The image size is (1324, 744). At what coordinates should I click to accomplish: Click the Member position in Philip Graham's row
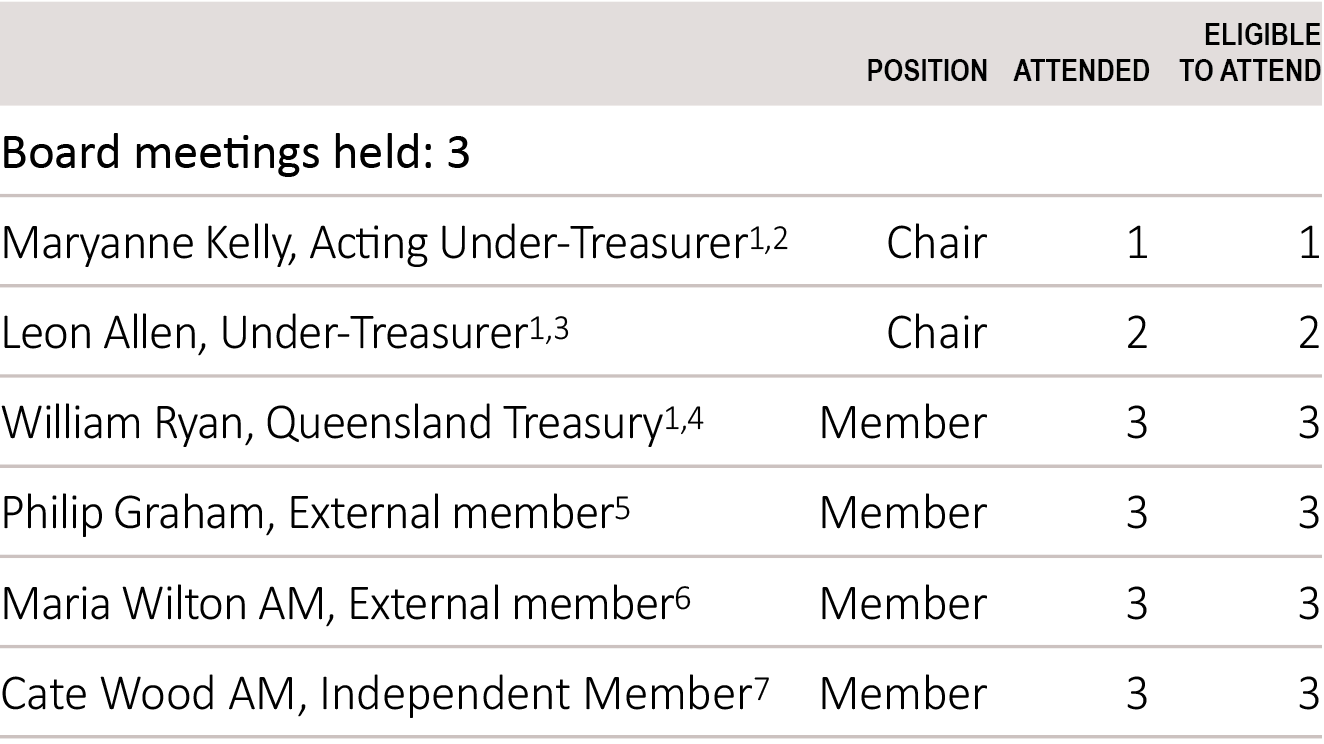[903, 513]
